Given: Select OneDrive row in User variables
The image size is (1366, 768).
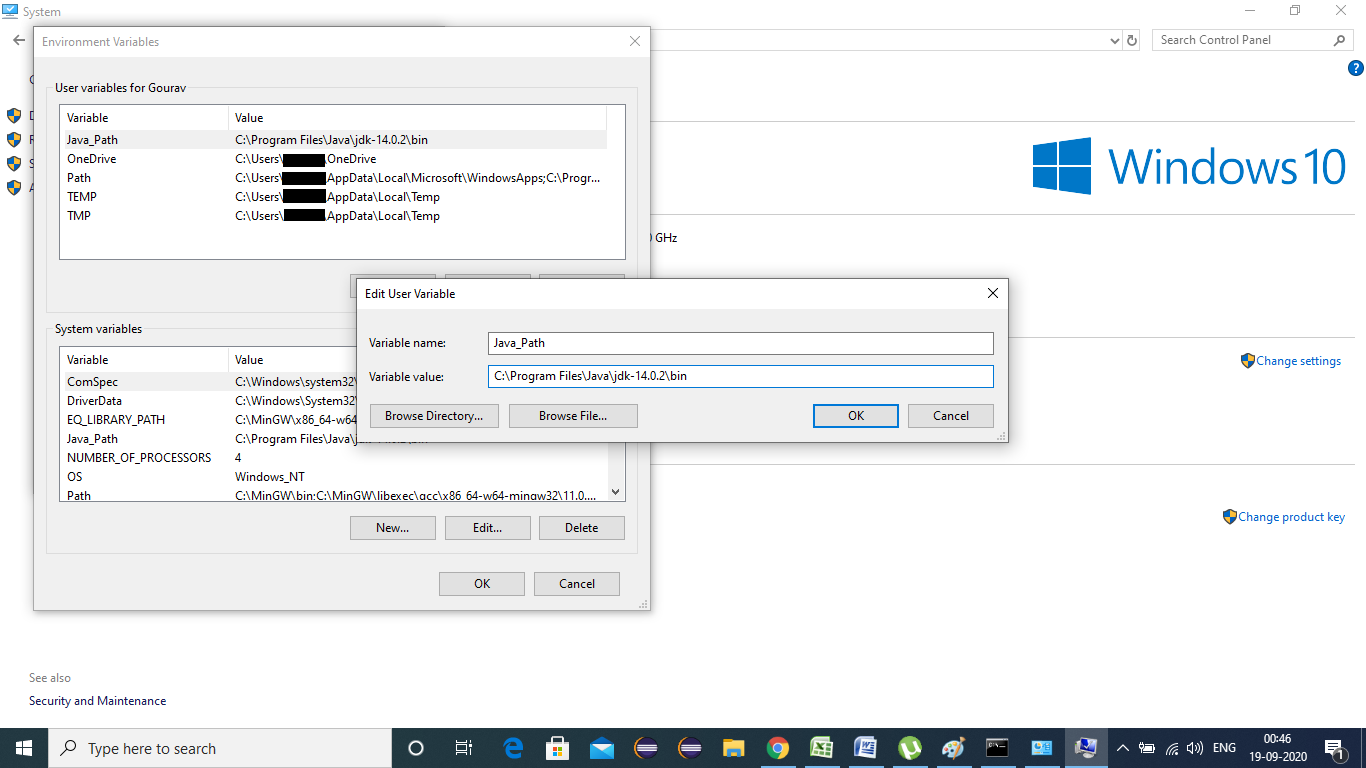Looking at the screenshot, I should pyautogui.click(x=333, y=159).
